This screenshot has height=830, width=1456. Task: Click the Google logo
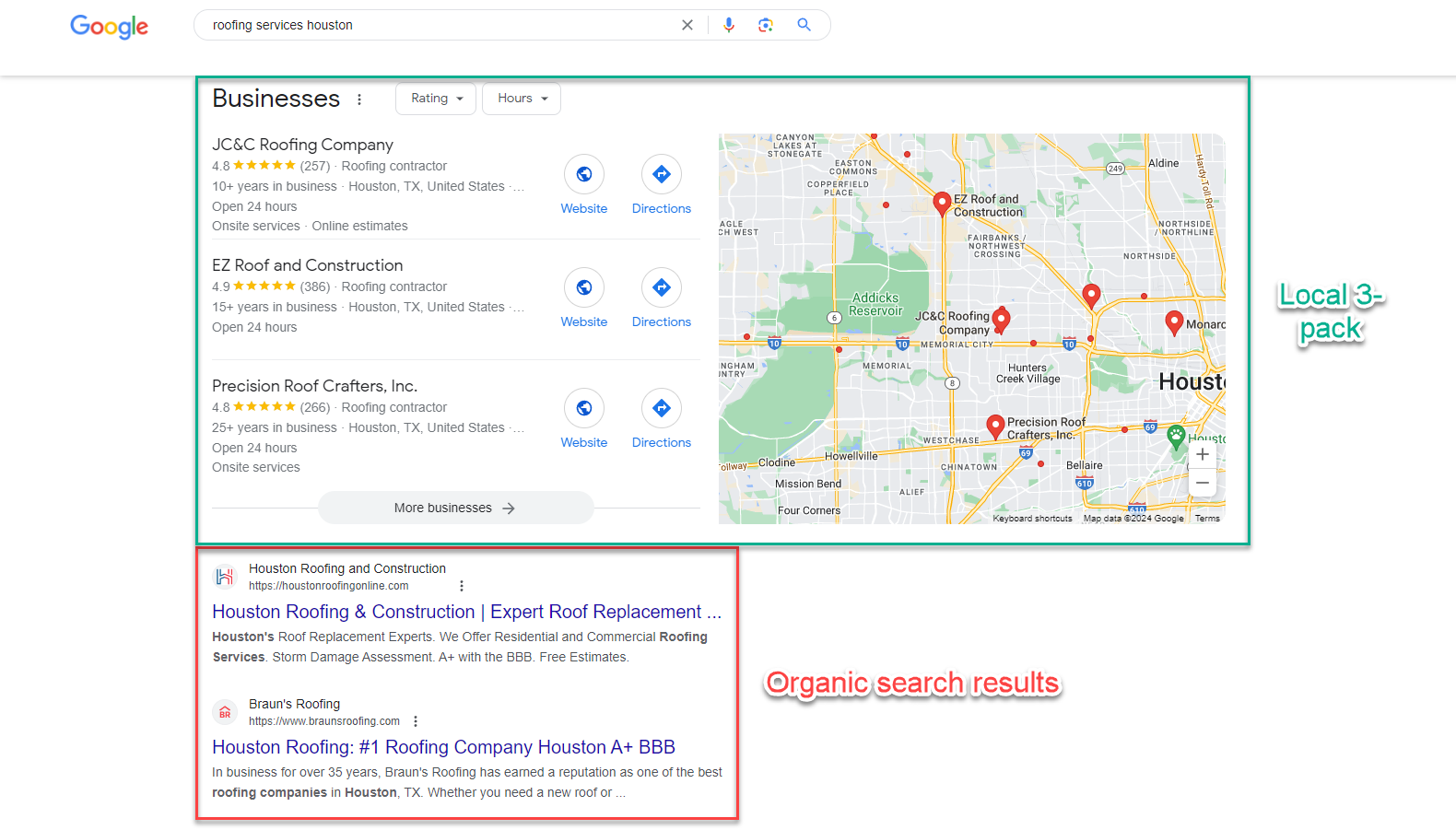pos(109,27)
